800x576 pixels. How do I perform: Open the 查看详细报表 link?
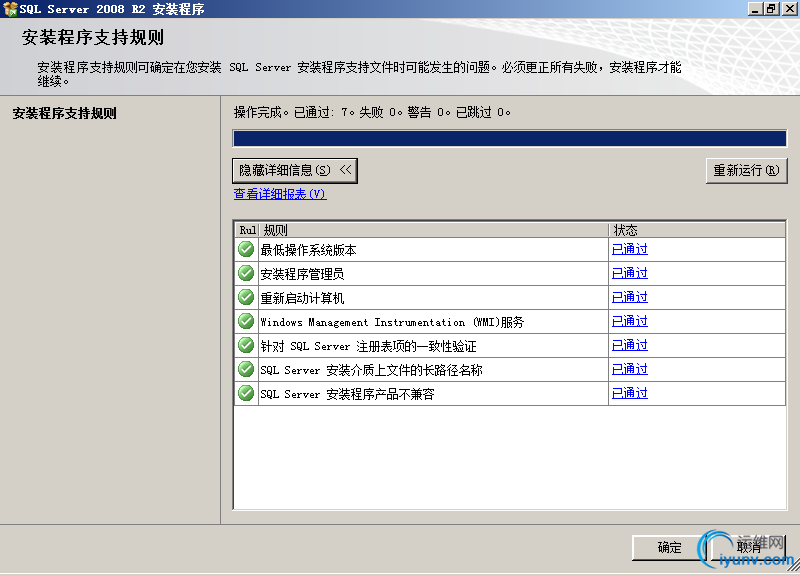(280, 194)
